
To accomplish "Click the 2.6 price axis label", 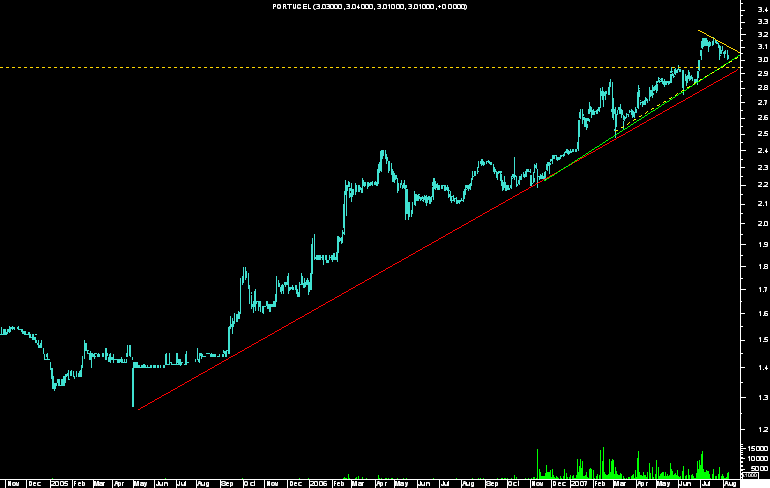I will pyautogui.click(x=763, y=118).
